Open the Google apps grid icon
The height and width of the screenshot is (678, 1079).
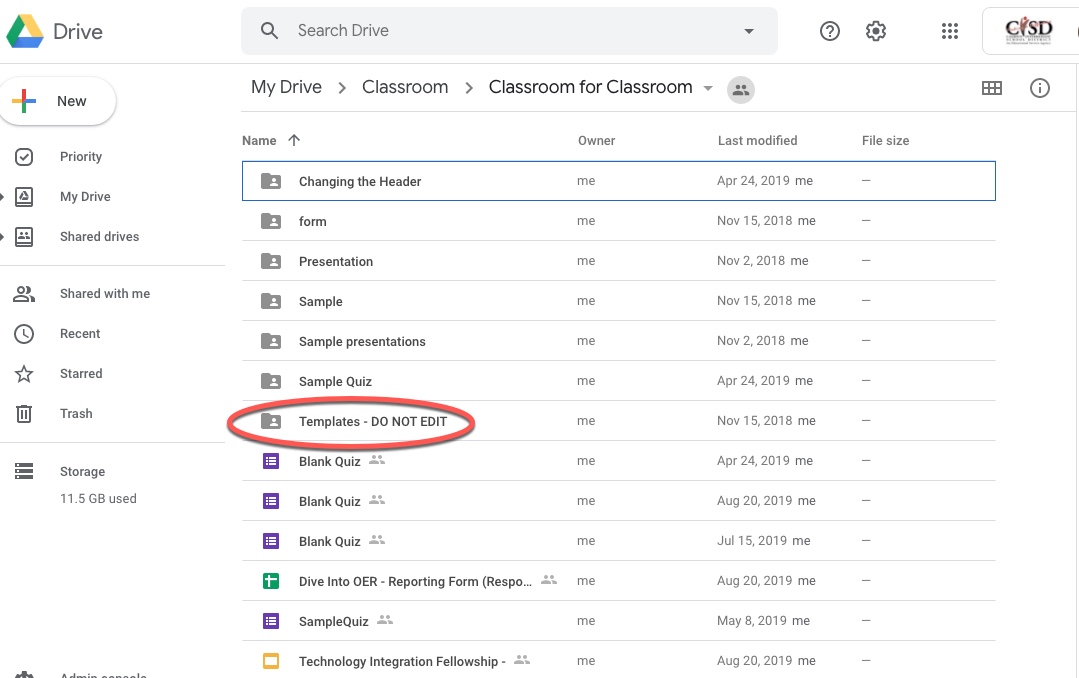coord(950,31)
